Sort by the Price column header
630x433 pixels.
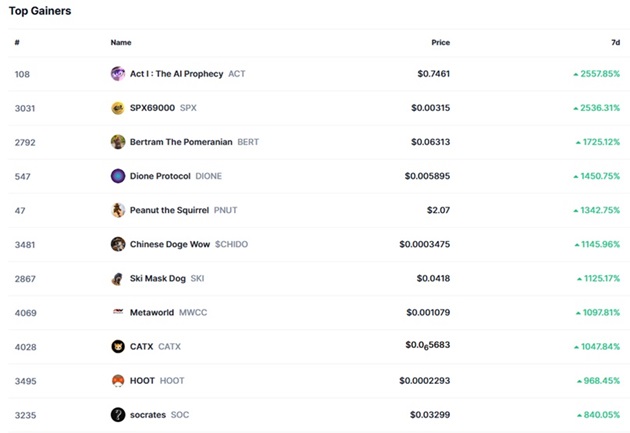pos(440,42)
